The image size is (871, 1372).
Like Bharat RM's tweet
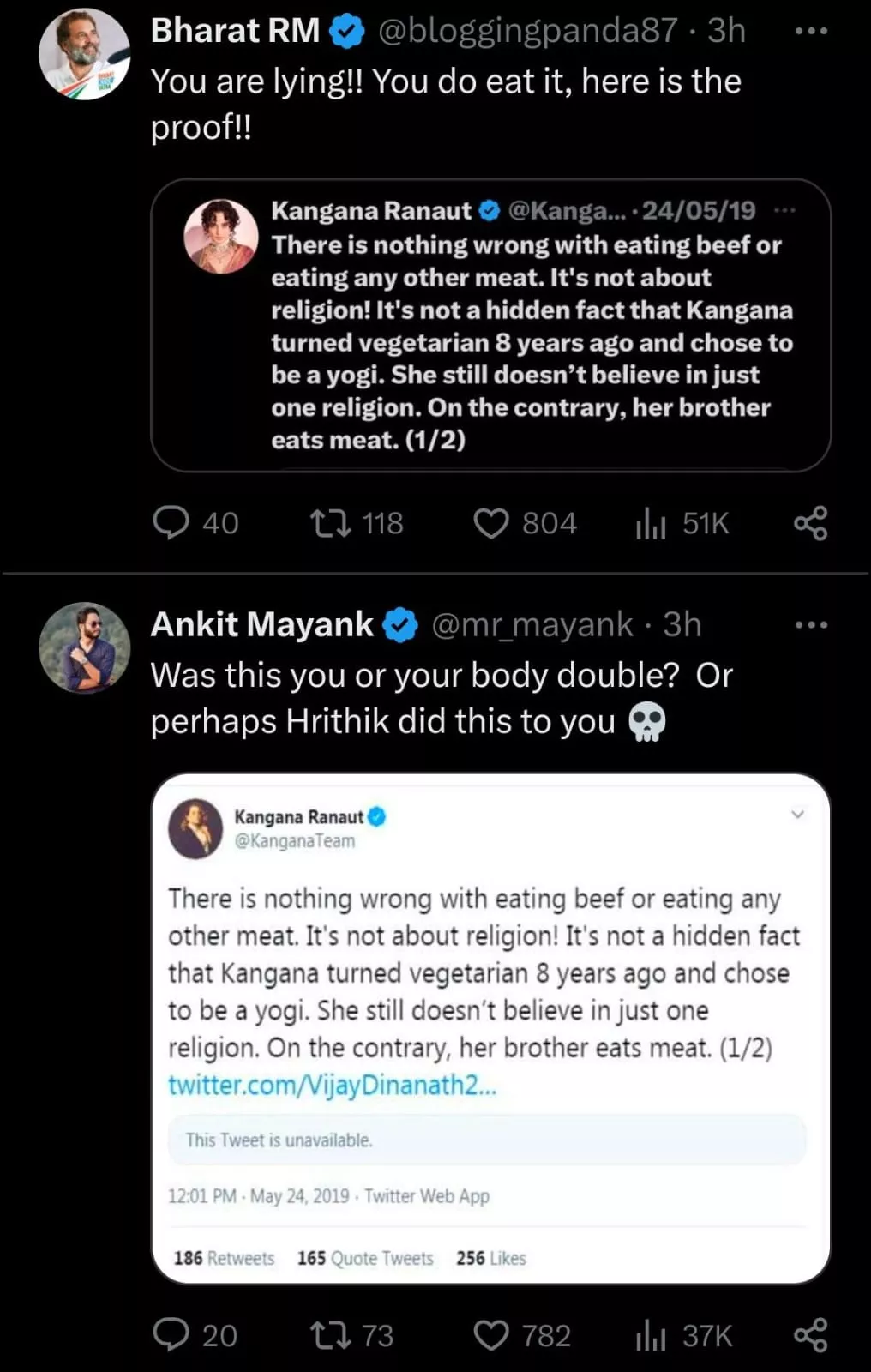(x=491, y=523)
